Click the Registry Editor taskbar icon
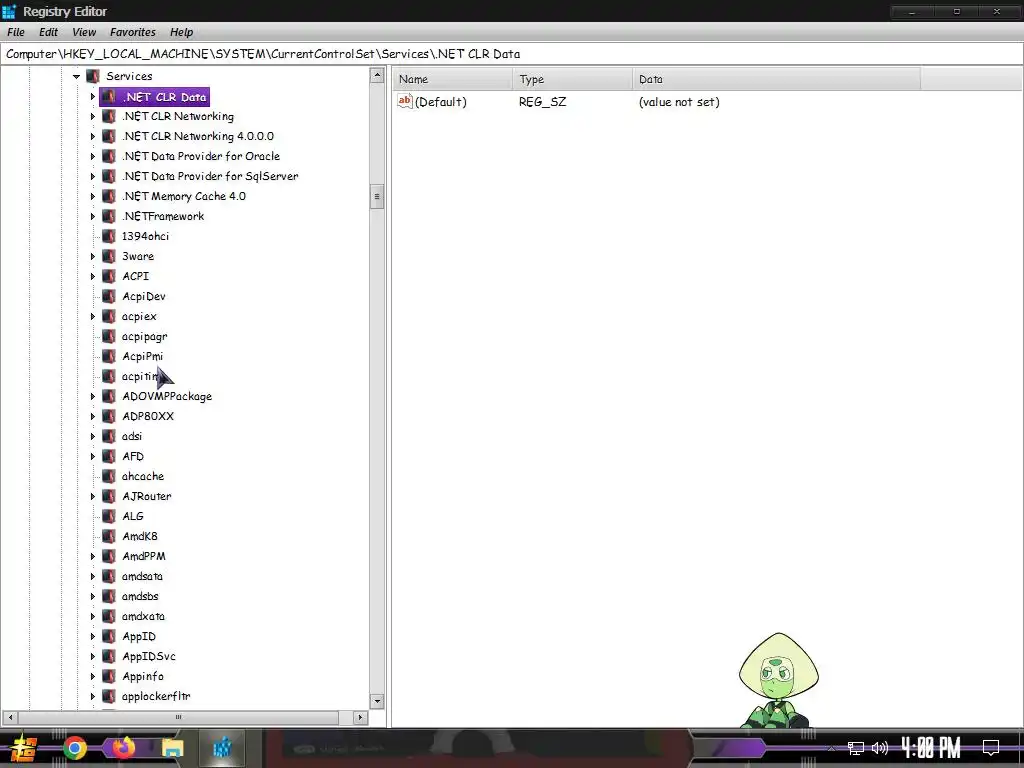 (x=222, y=748)
